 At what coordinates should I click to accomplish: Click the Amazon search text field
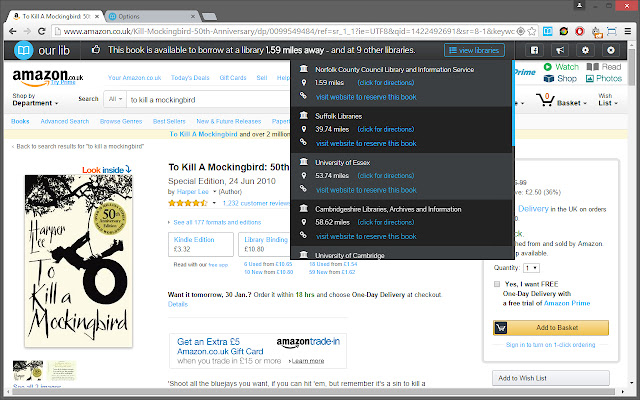(208, 100)
